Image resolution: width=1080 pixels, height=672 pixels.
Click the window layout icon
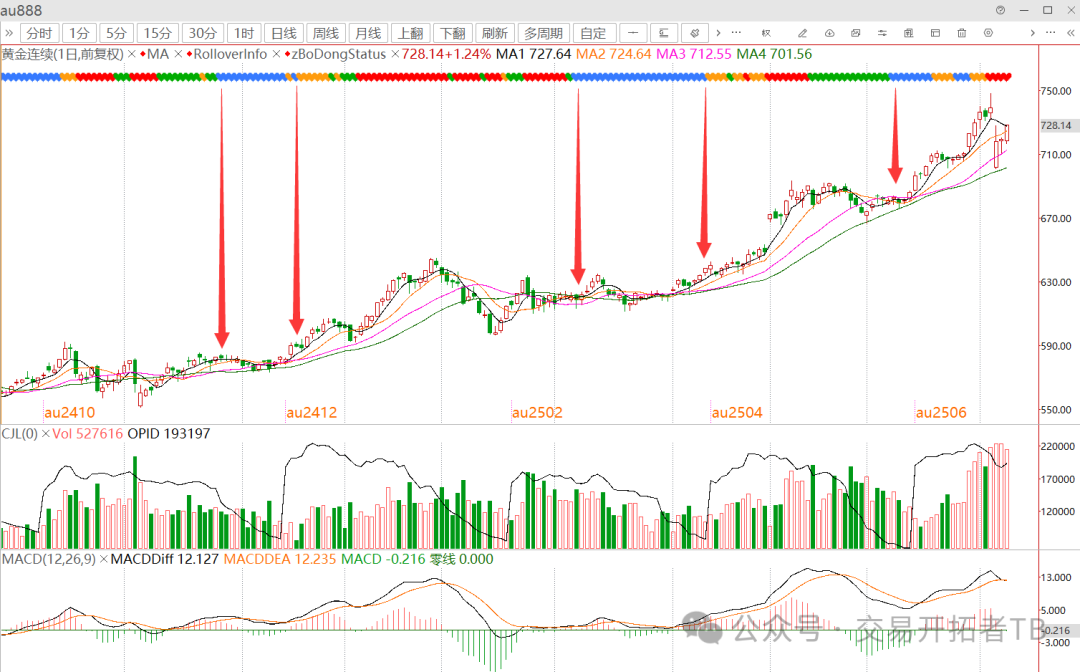coord(935,33)
